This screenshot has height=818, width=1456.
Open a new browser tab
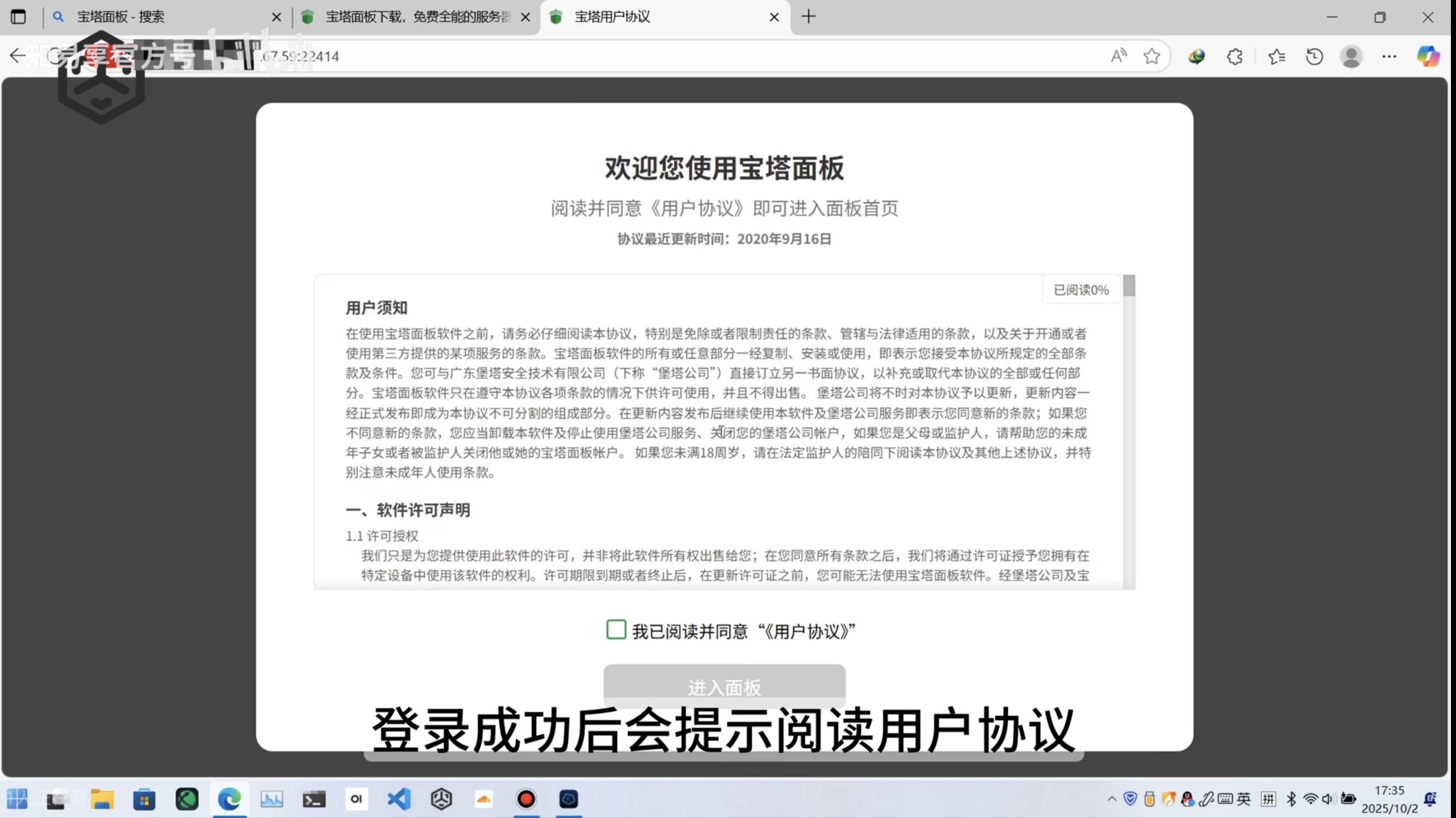point(809,17)
